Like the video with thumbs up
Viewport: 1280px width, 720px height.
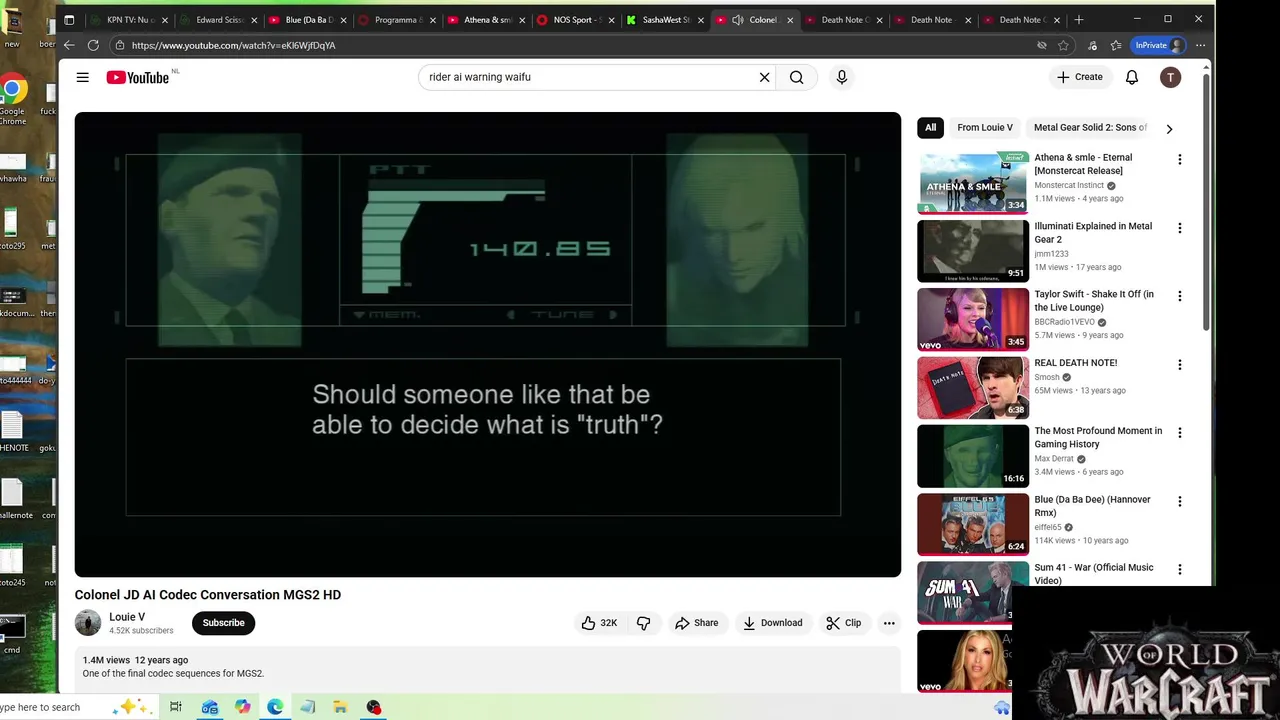600,623
